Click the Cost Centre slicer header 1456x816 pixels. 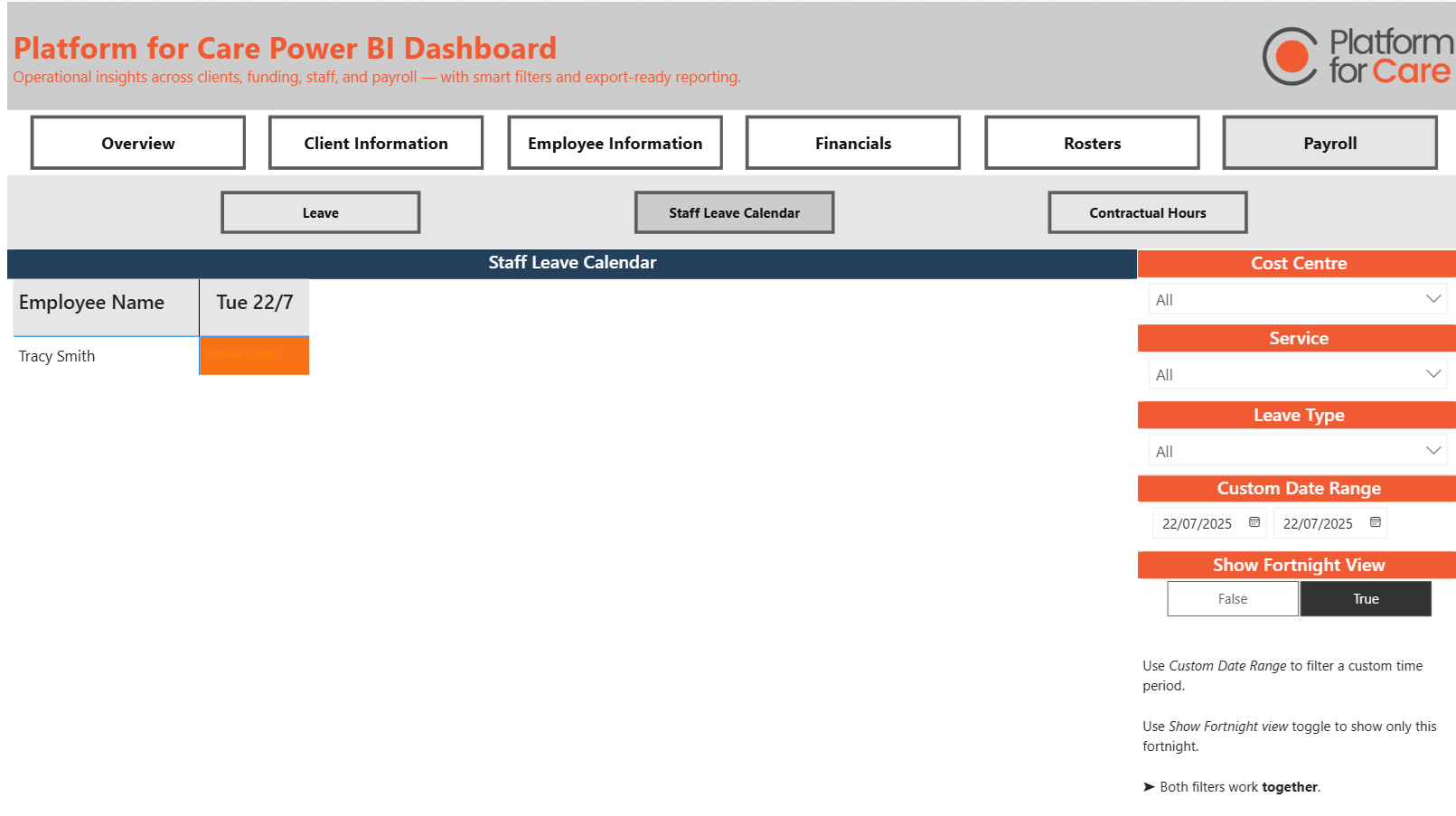(1297, 264)
